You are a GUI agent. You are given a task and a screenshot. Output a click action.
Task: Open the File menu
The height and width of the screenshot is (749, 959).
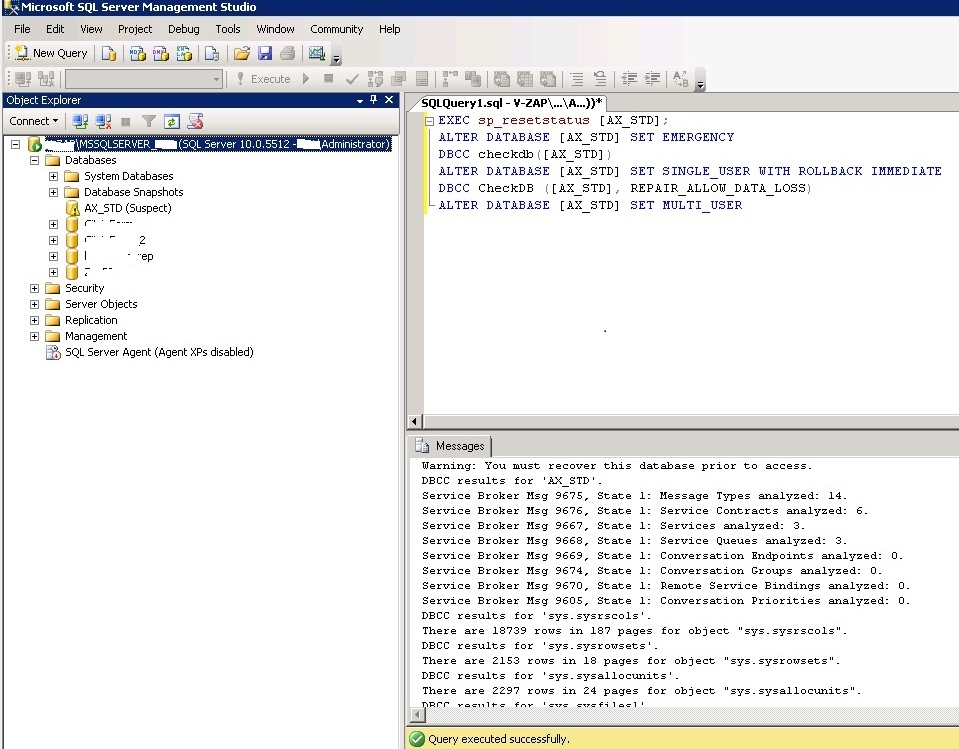click(22, 29)
